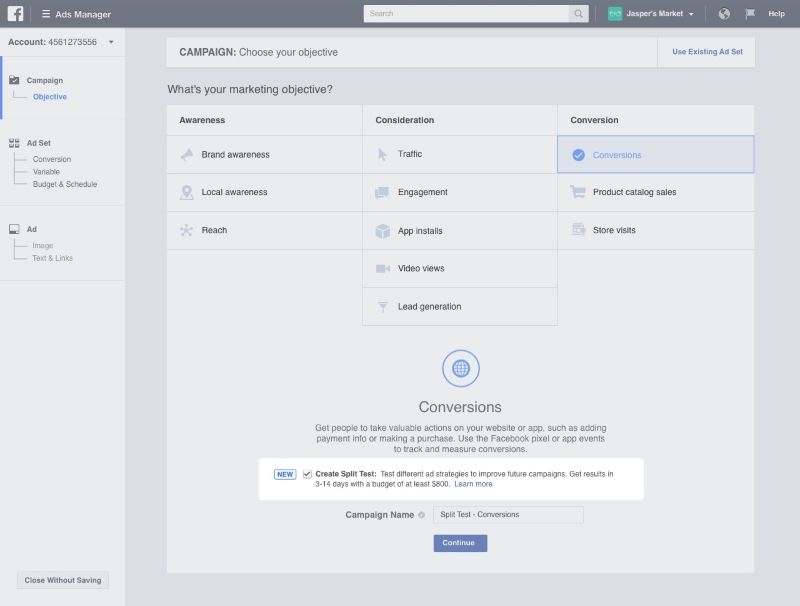Click the Facebook logo icon
This screenshot has height=606, width=800.
[15, 14]
